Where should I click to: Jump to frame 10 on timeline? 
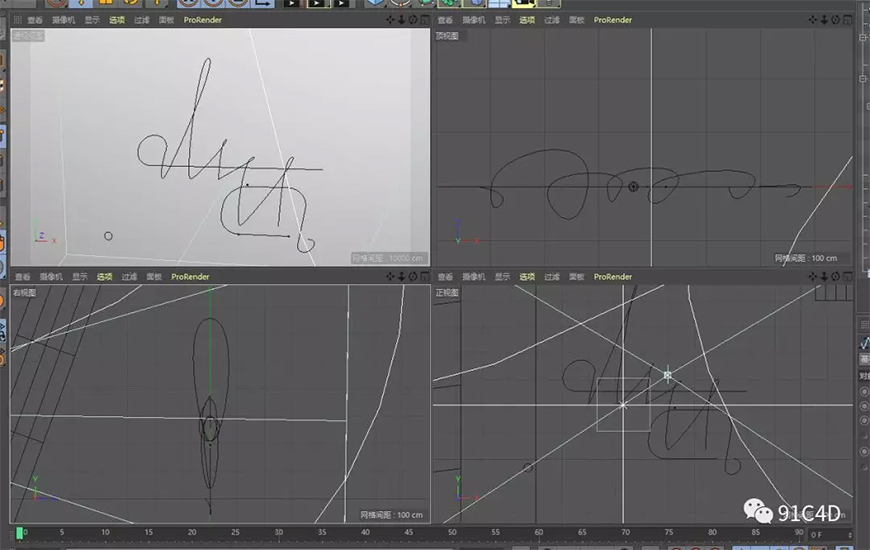tap(105, 532)
